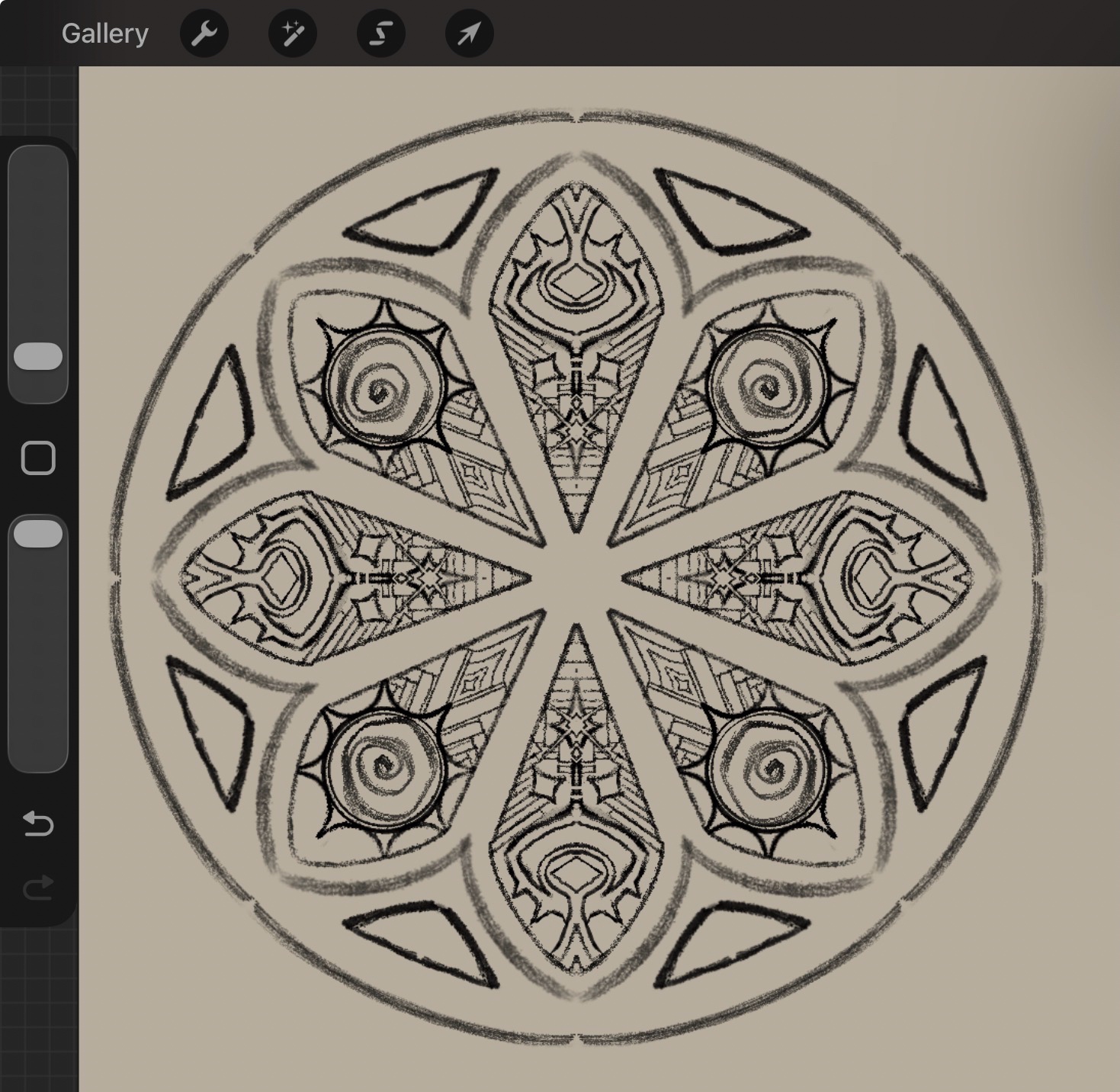Click the brush size slider handle

[38, 356]
